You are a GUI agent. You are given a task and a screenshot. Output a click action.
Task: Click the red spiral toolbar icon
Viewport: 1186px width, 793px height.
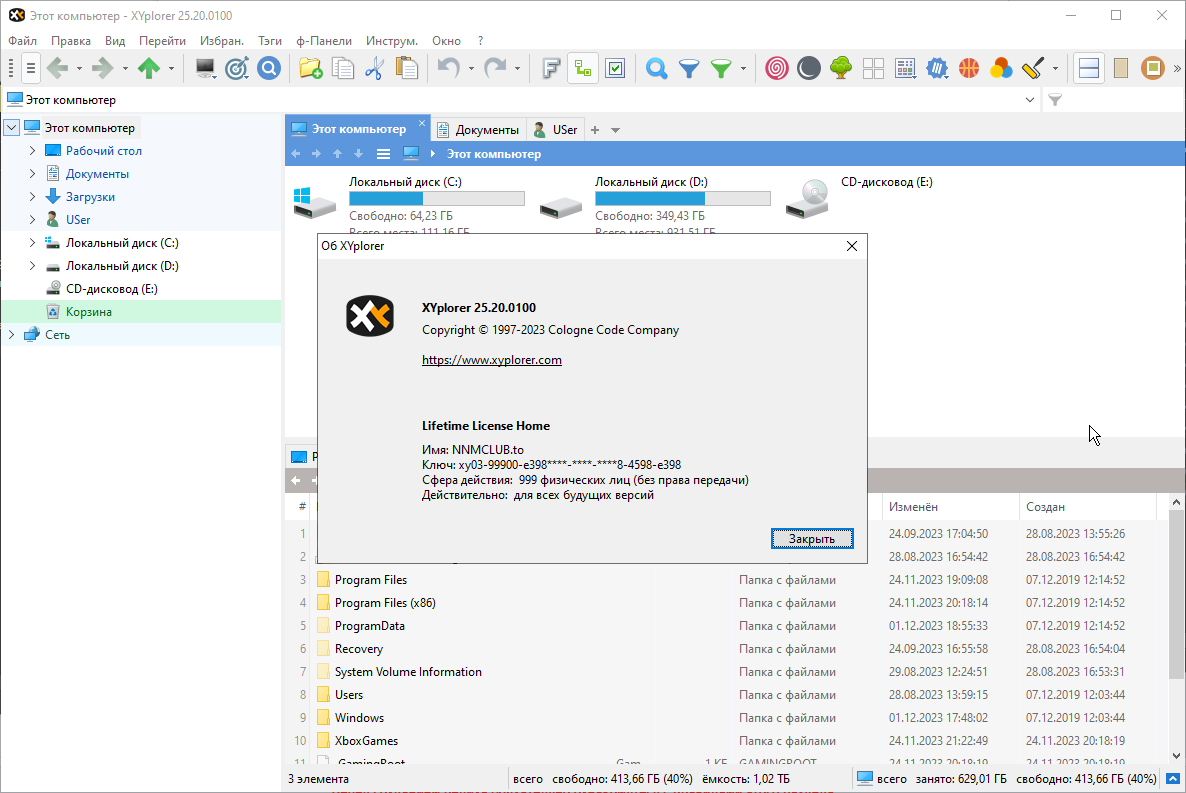tap(777, 68)
